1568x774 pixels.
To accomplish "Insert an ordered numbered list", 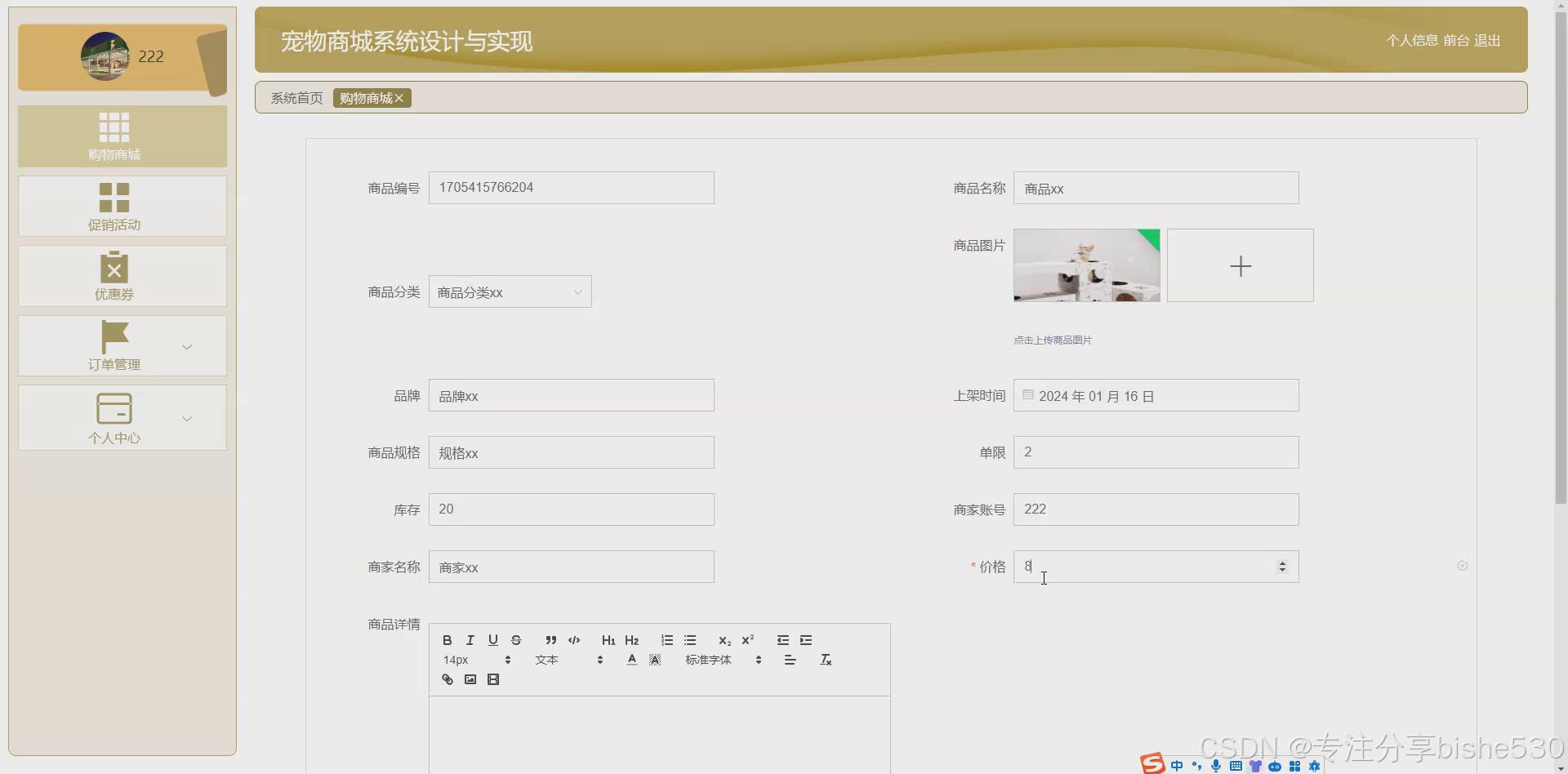I will click(x=667, y=640).
